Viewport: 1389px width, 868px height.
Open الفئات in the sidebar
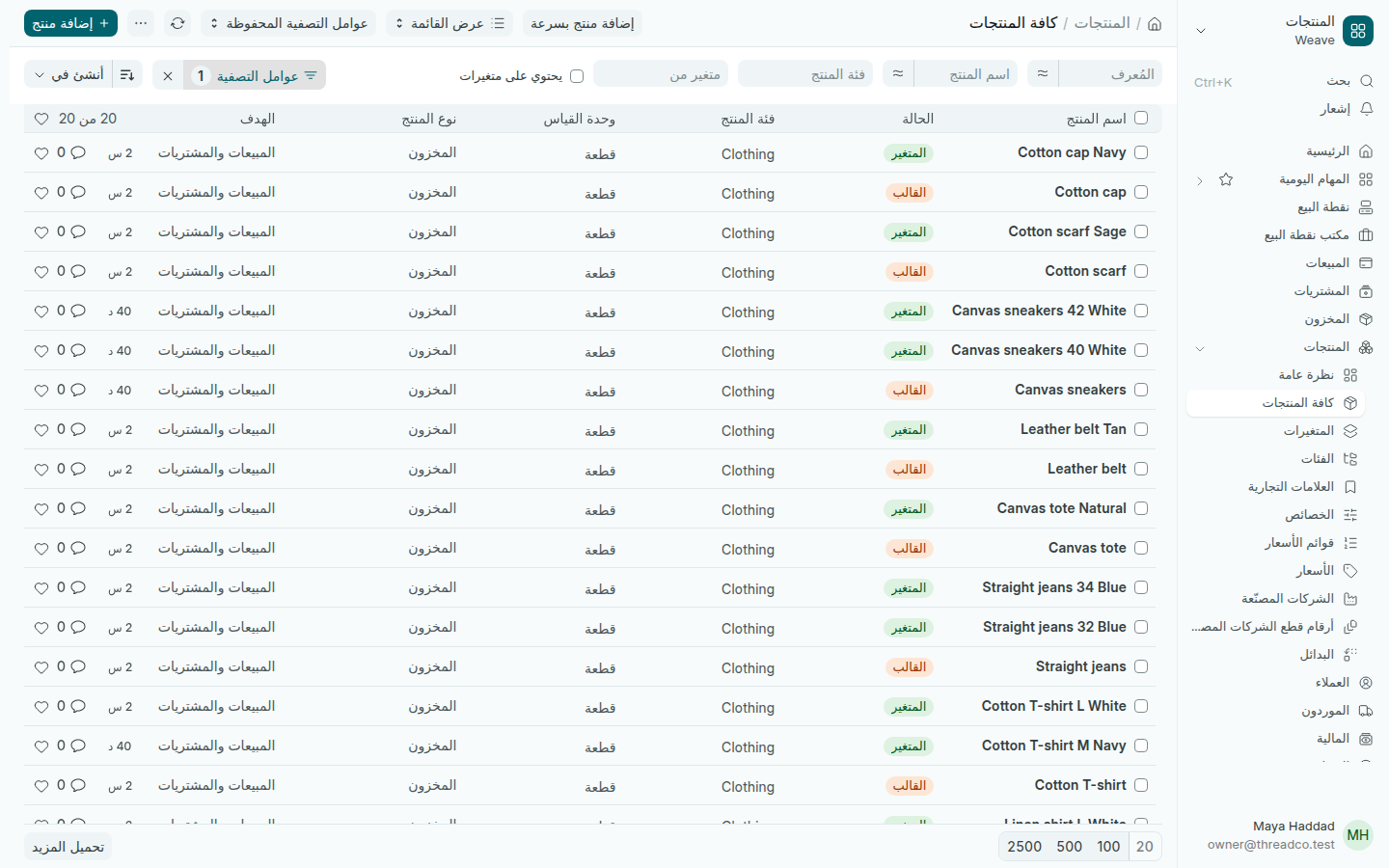click(x=1275, y=459)
